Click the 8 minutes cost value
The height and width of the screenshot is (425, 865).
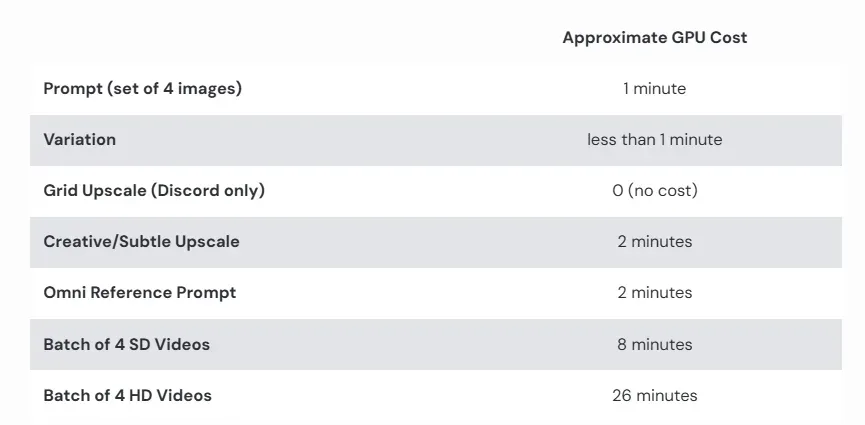pos(654,344)
